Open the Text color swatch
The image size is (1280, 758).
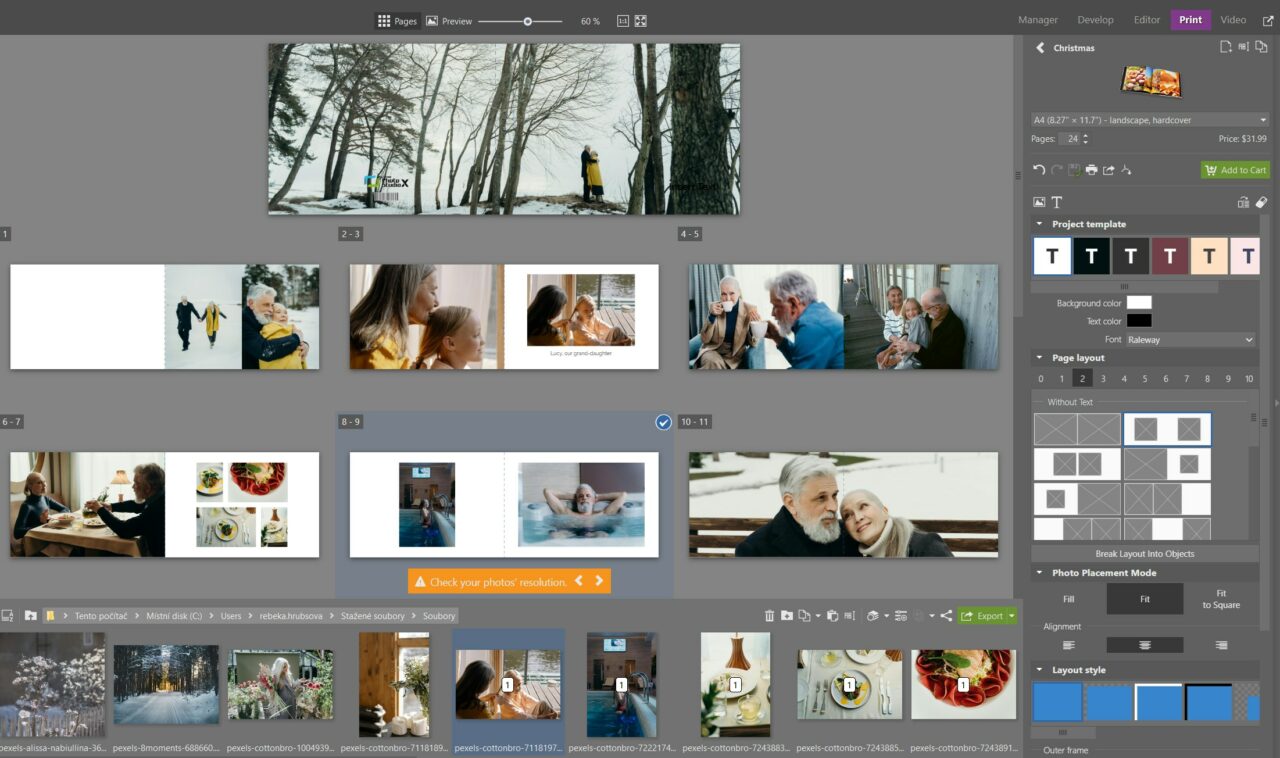[x=1139, y=321]
